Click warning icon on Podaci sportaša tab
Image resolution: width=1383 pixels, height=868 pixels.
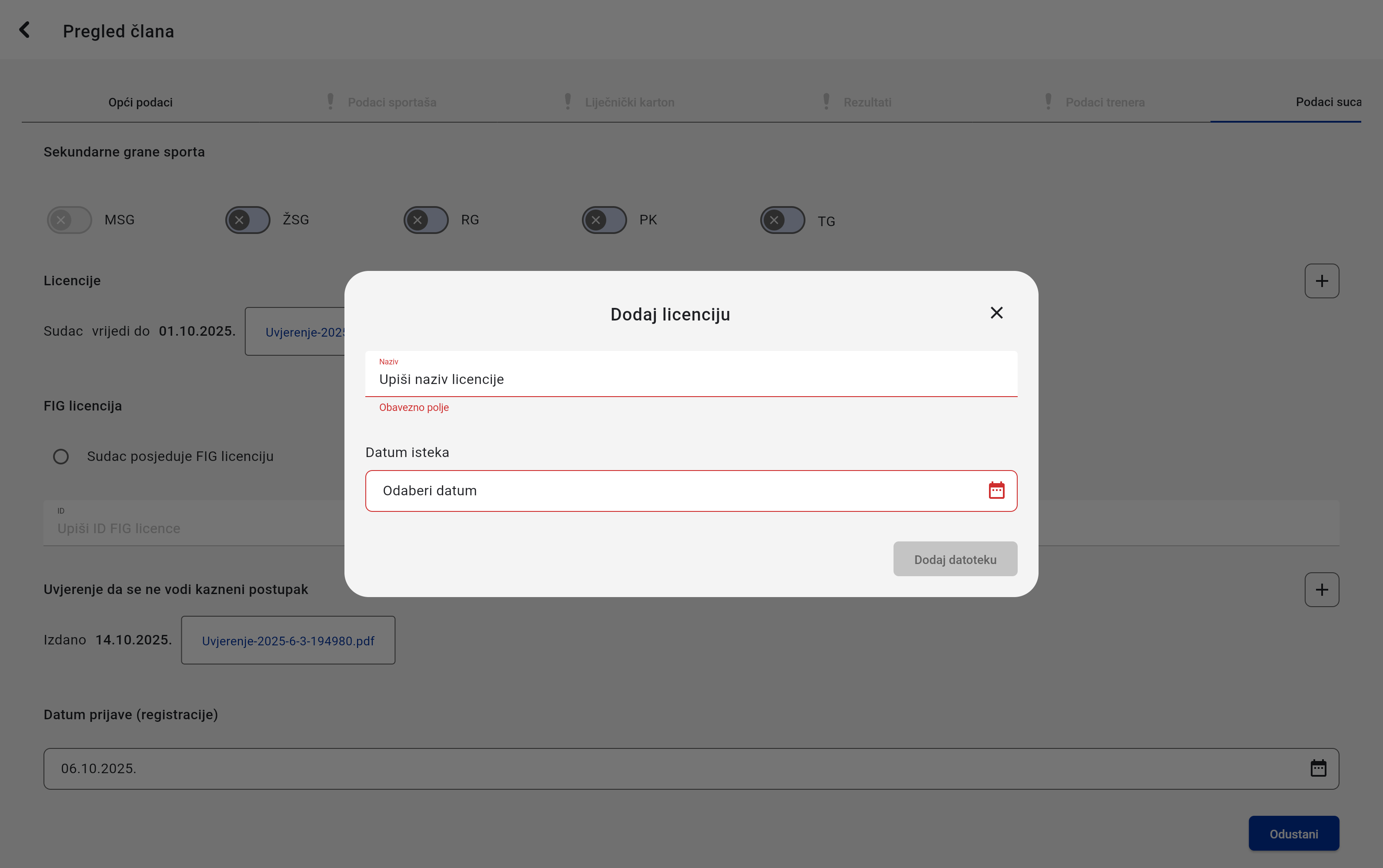point(330,102)
